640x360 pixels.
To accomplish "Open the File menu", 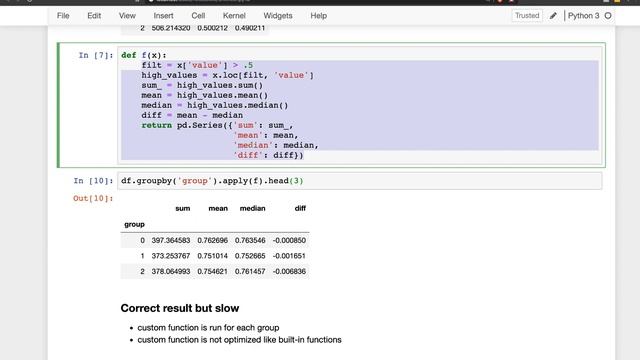I will pos(63,16).
